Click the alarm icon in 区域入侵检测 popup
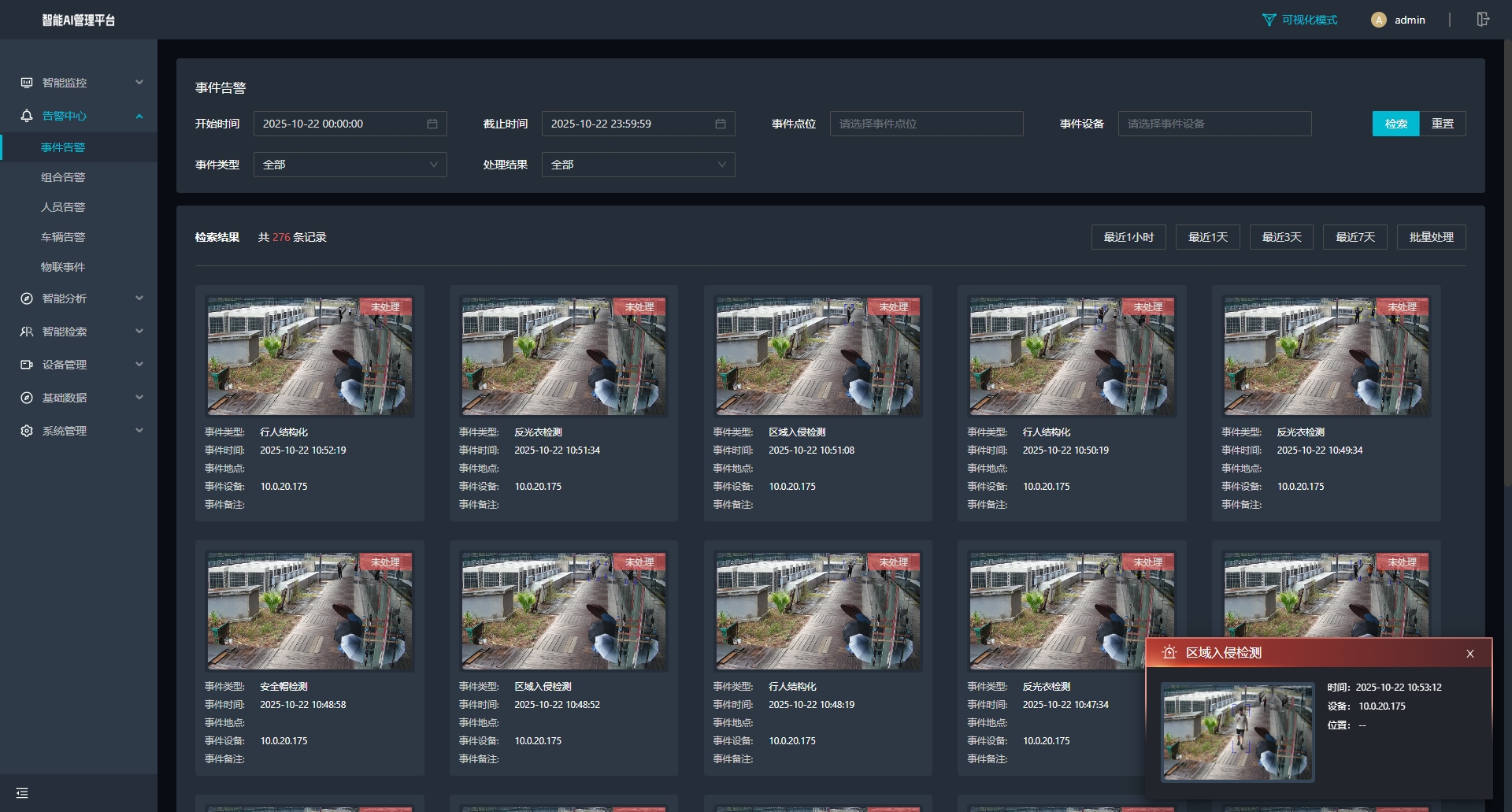 click(1169, 652)
